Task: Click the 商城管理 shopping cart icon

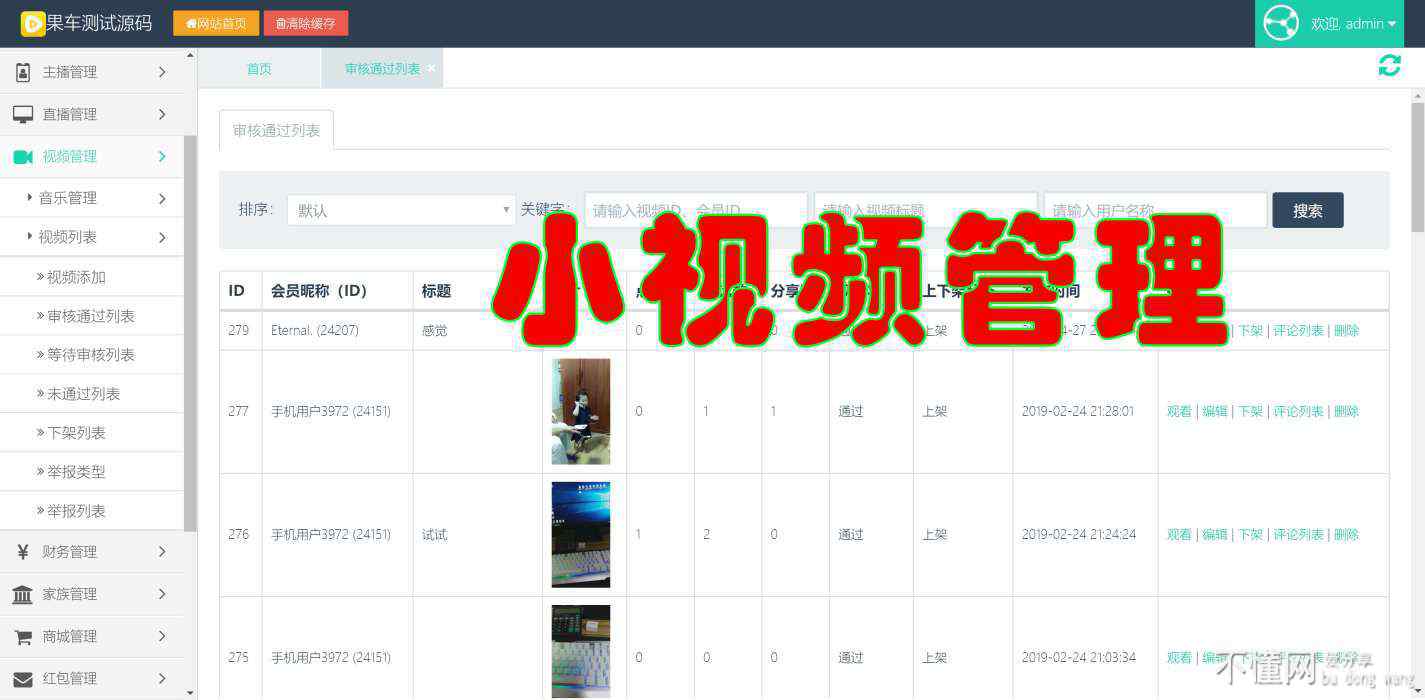Action: click(x=22, y=636)
